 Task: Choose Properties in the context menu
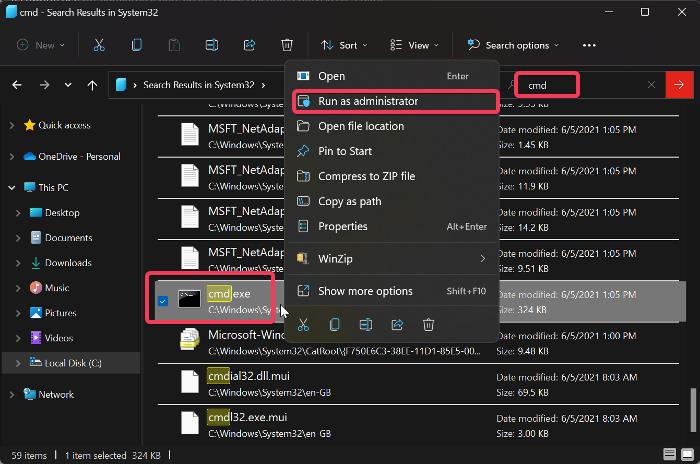point(392,226)
